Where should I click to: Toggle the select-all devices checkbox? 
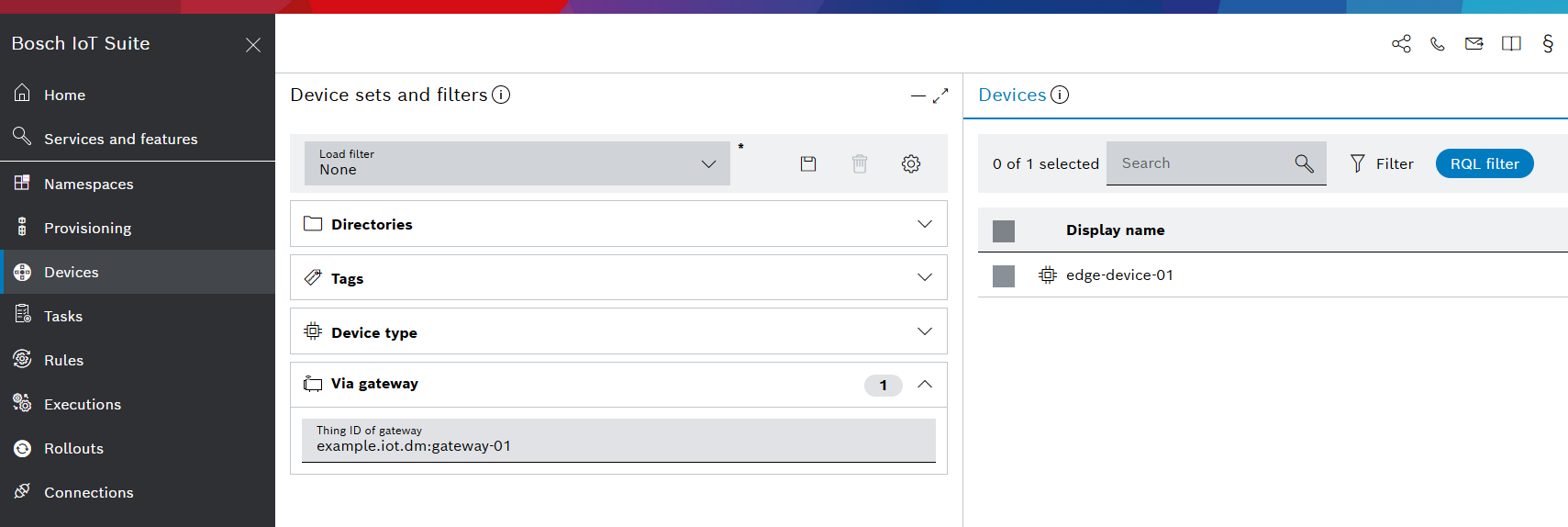point(1004,230)
